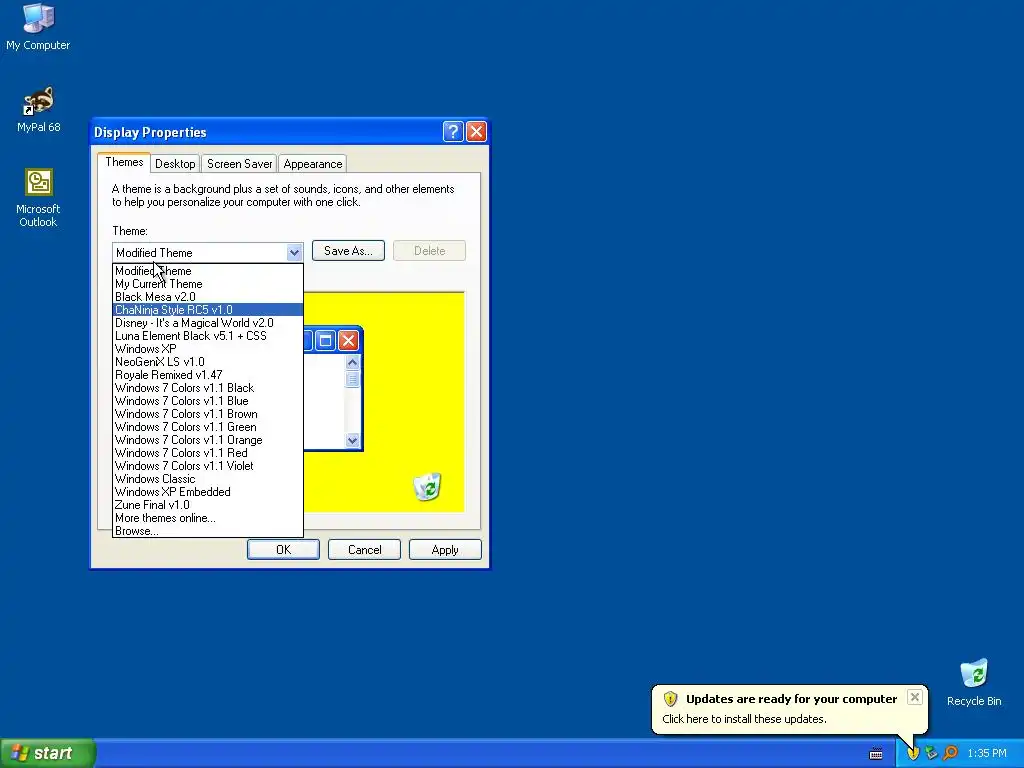Click Apply in Display Properties
The width and height of the screenshot is (1024, 768).
click(x=445, y=550)
